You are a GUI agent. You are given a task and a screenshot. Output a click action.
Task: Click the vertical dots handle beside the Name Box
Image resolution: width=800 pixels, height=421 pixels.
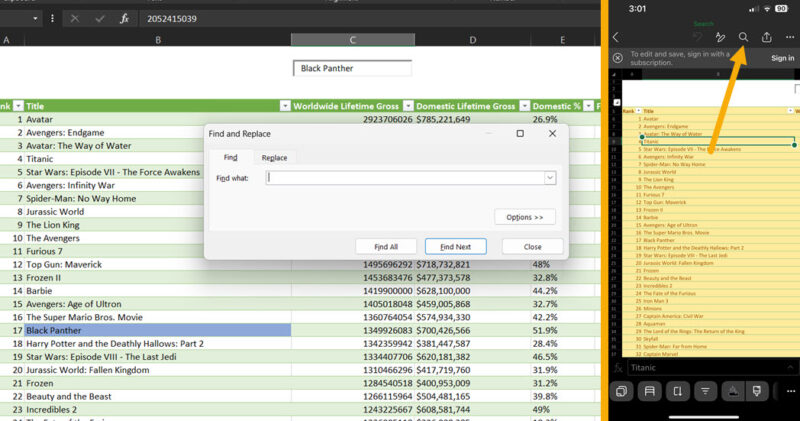(52, 19)
